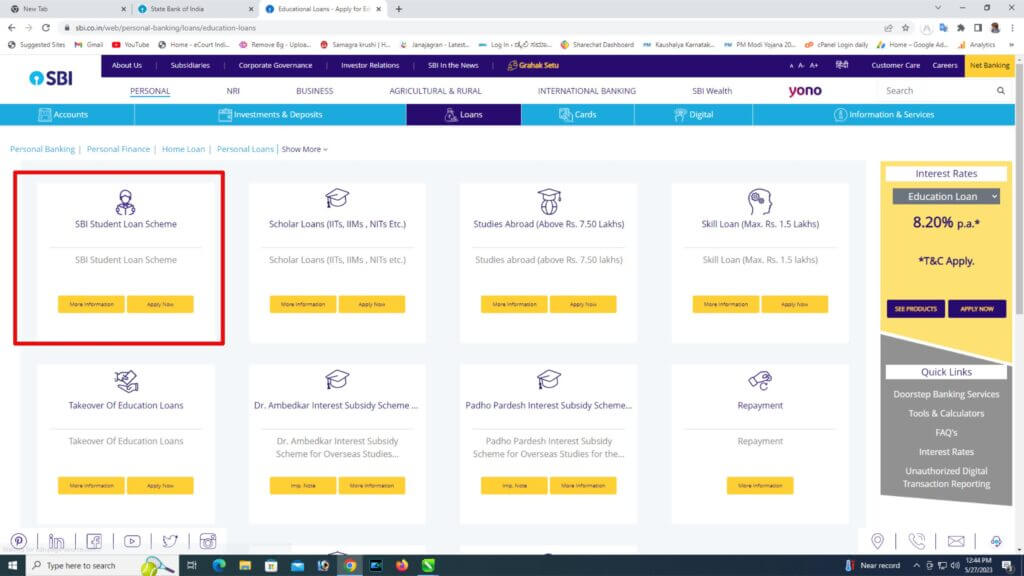The height and width of the screenshot is (576, 1024).
Task: Open File Explorer from the taskbar
Action: pos(245,566)
